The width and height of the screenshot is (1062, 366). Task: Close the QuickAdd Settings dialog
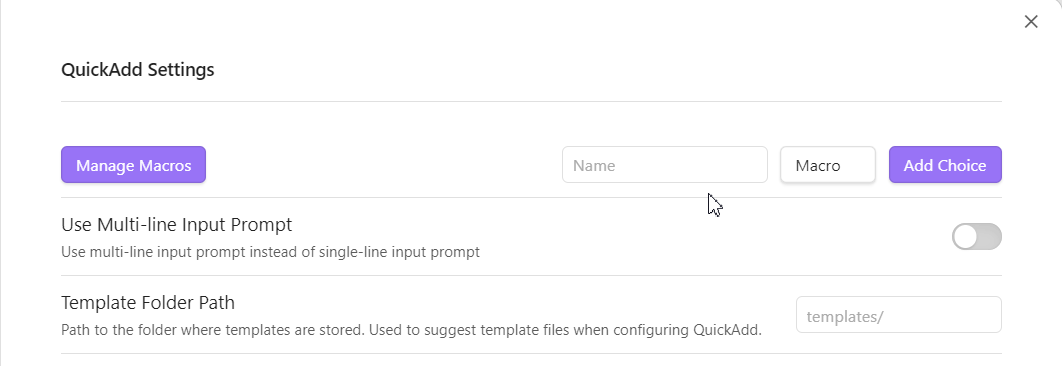point(1031,22)
